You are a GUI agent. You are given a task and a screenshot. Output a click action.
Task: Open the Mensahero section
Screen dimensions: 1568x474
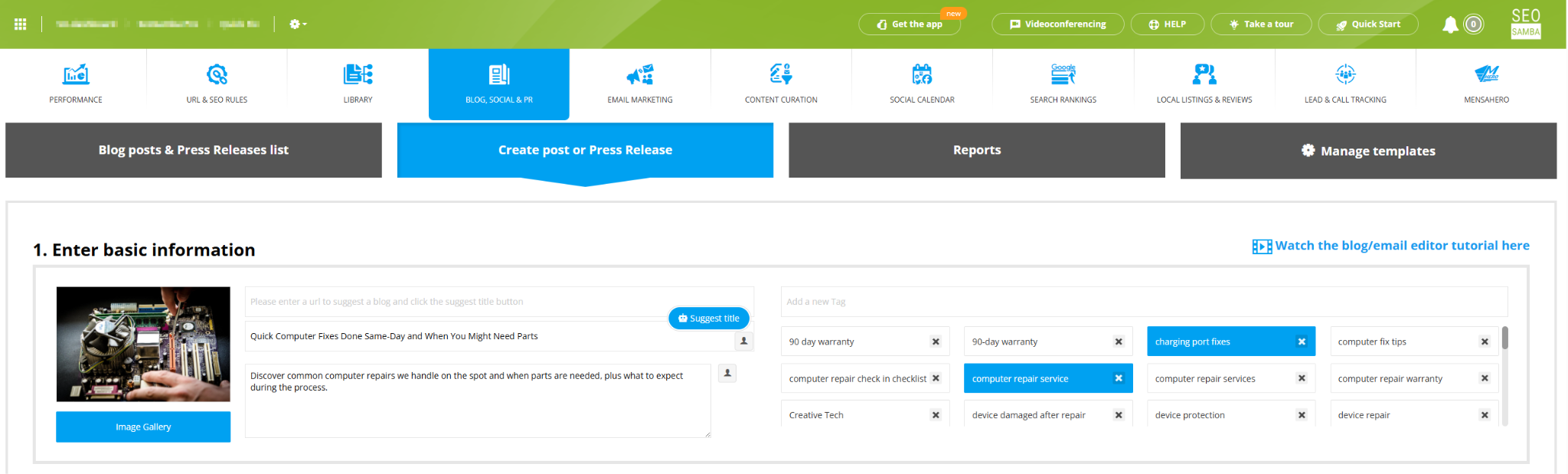[x=1486, y=84]
